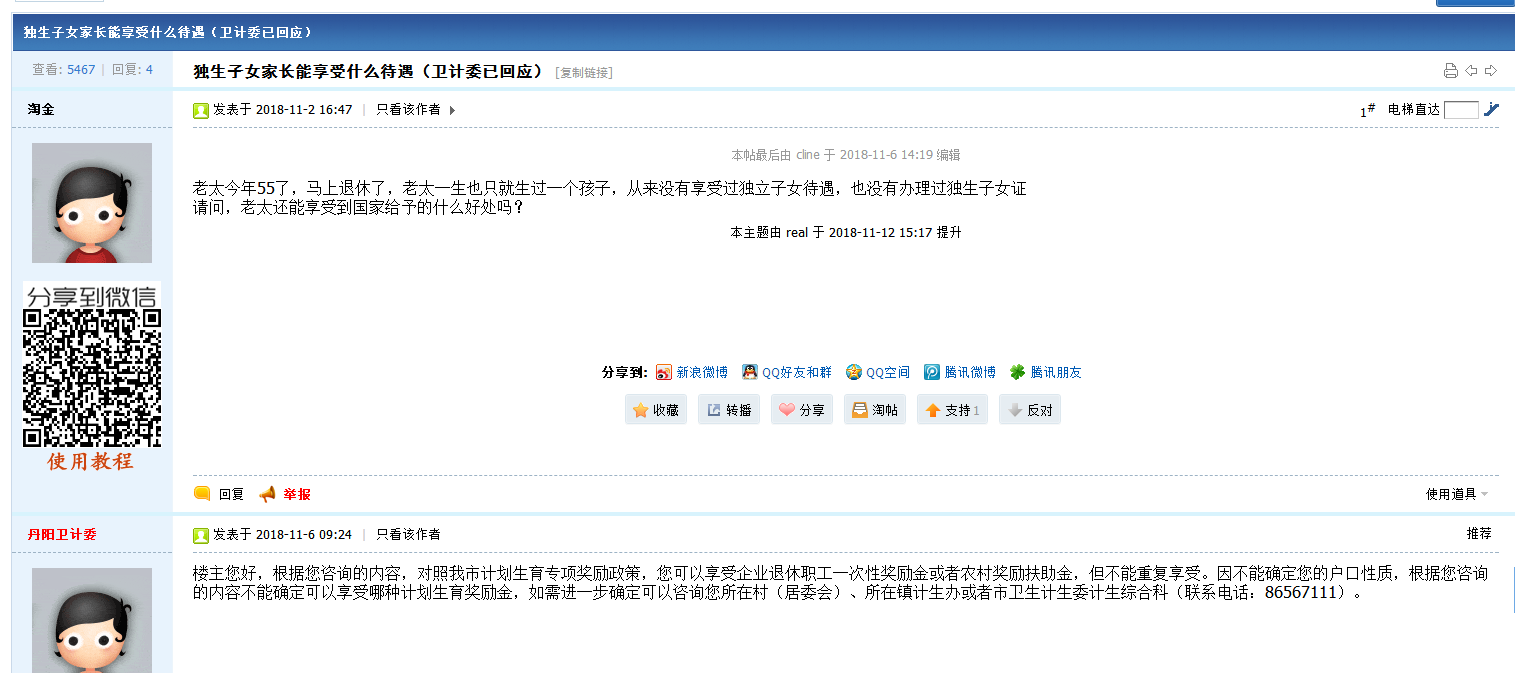Click 丹阳卫计委's avatar image

pos(92,620)
